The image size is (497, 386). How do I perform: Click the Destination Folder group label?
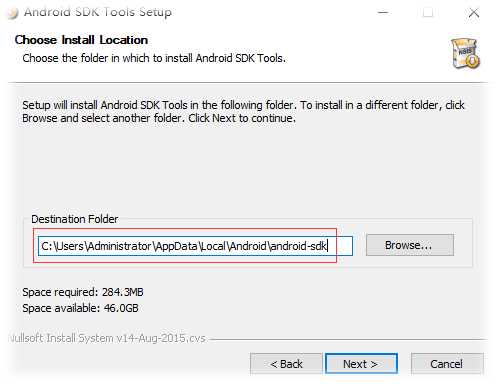pyautogui.click(x=75, y=219)
